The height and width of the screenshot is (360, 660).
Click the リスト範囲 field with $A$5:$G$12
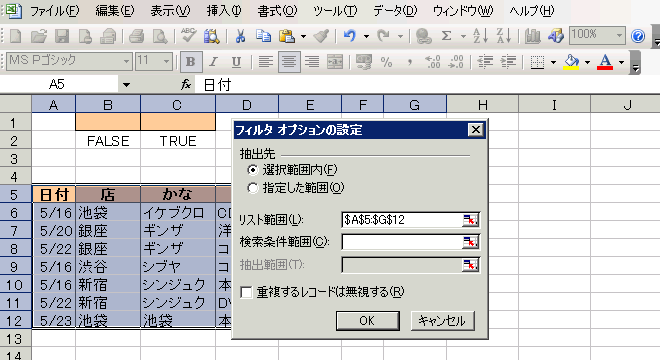pyautogui.click(x=402, y=220)
